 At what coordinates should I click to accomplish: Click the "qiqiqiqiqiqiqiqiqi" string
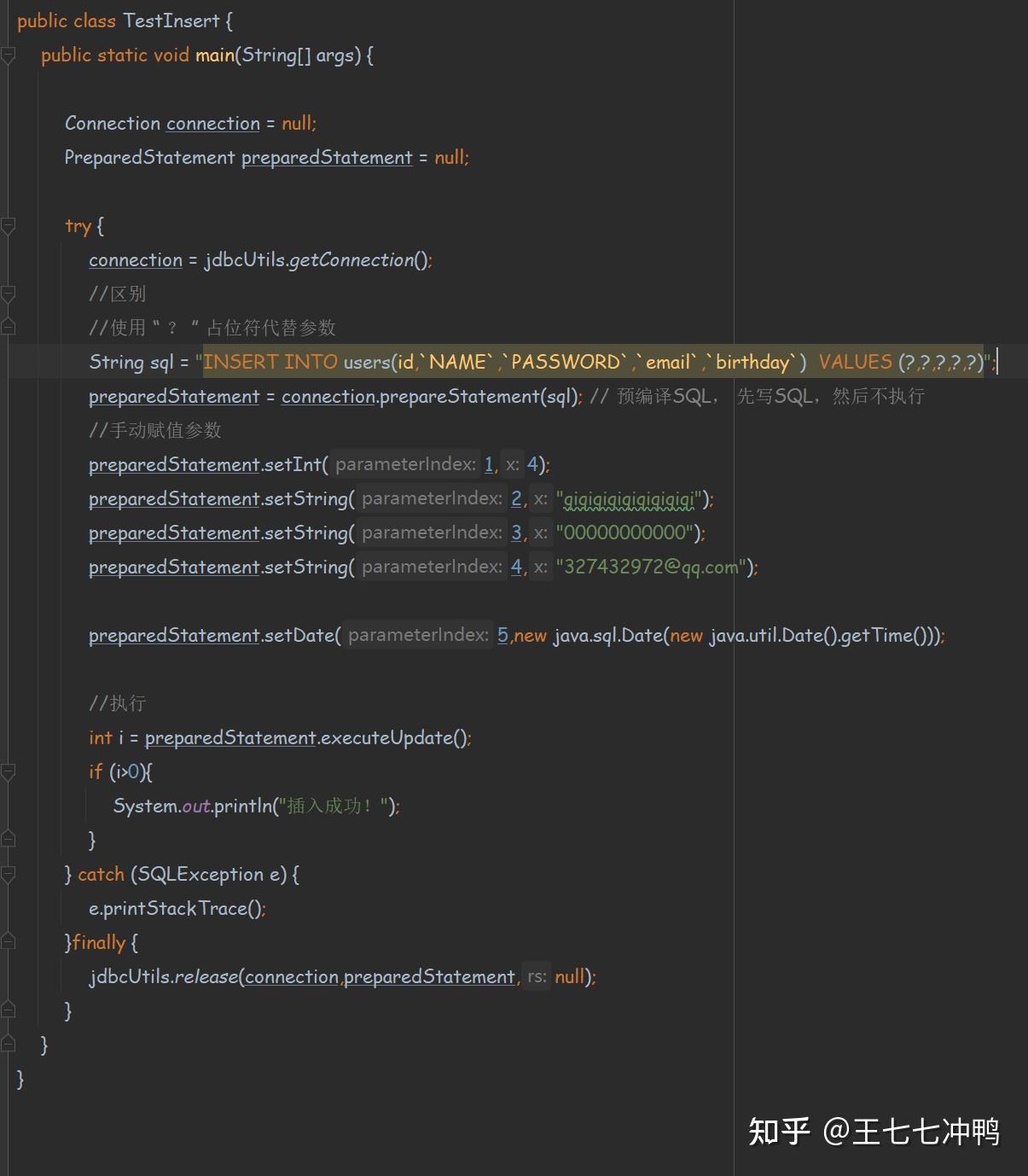(628, 498)
